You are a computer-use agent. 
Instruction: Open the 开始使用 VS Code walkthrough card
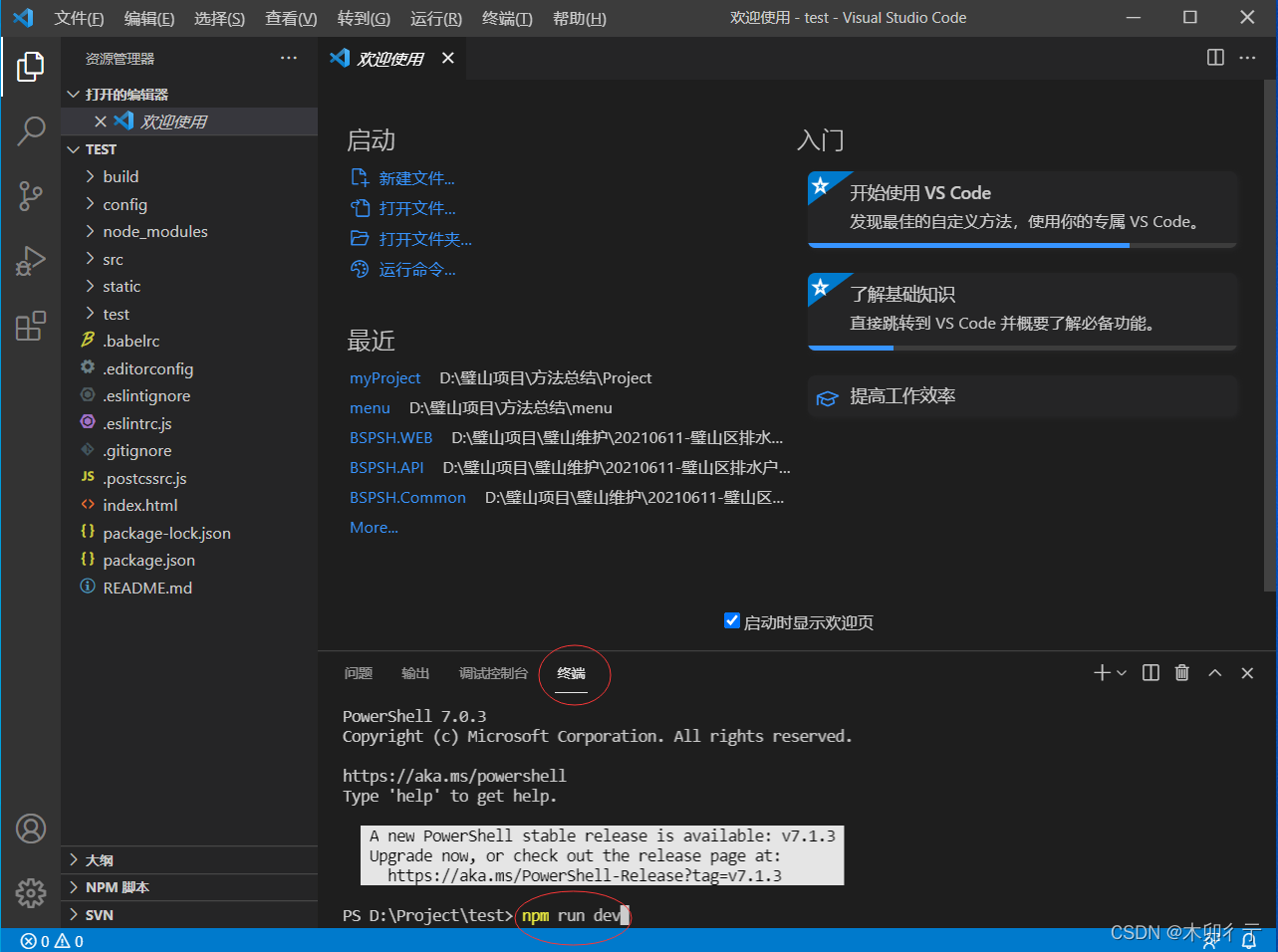pos(1023,209)
